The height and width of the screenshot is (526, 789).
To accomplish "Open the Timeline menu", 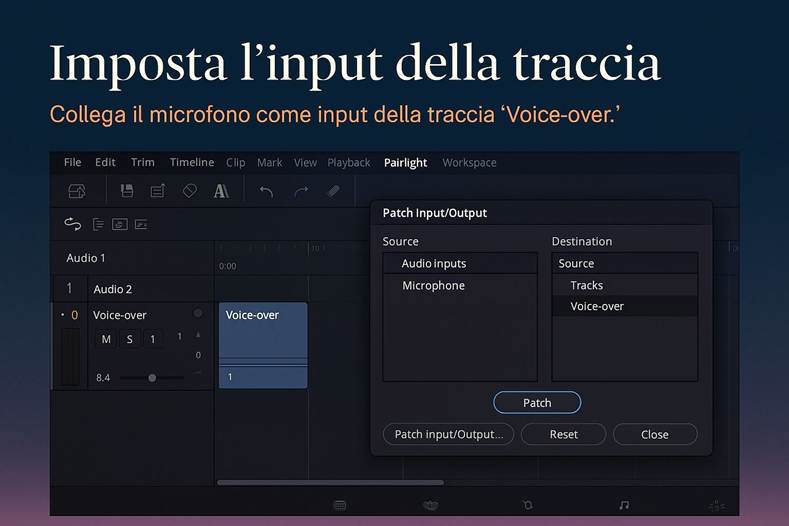I will 192,162.
